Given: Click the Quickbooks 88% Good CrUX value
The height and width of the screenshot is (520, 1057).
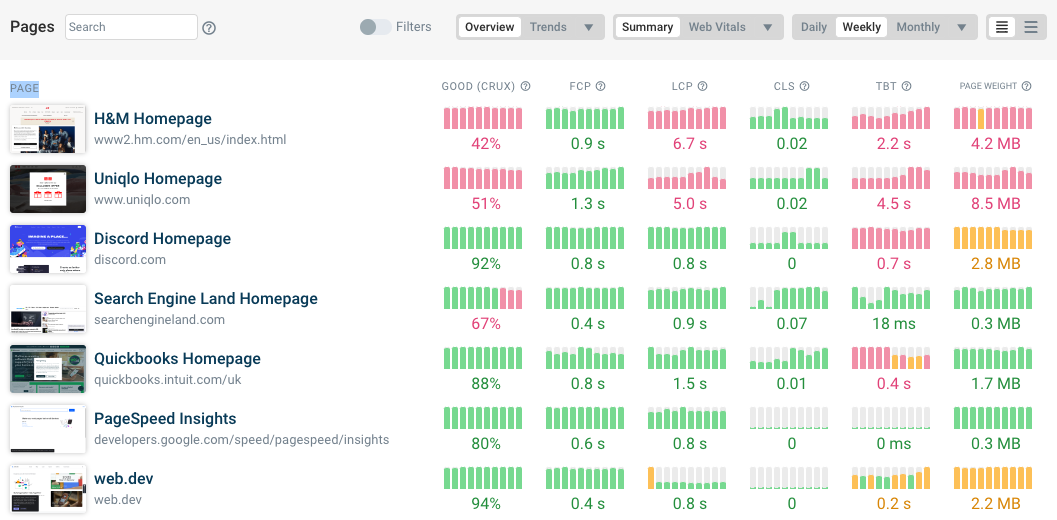Looking at the screenshot, I should (486, 384).
